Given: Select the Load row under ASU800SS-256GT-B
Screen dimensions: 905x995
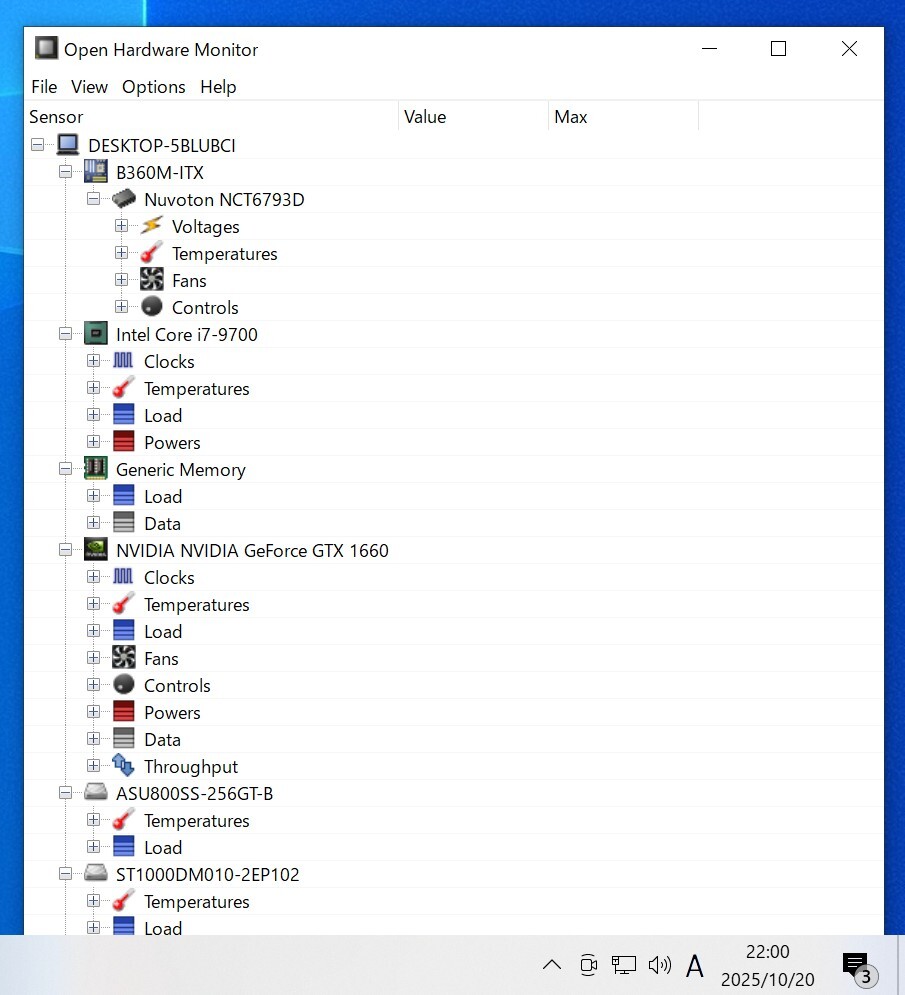Looking at the screenshot, I should tap(163, 848).
